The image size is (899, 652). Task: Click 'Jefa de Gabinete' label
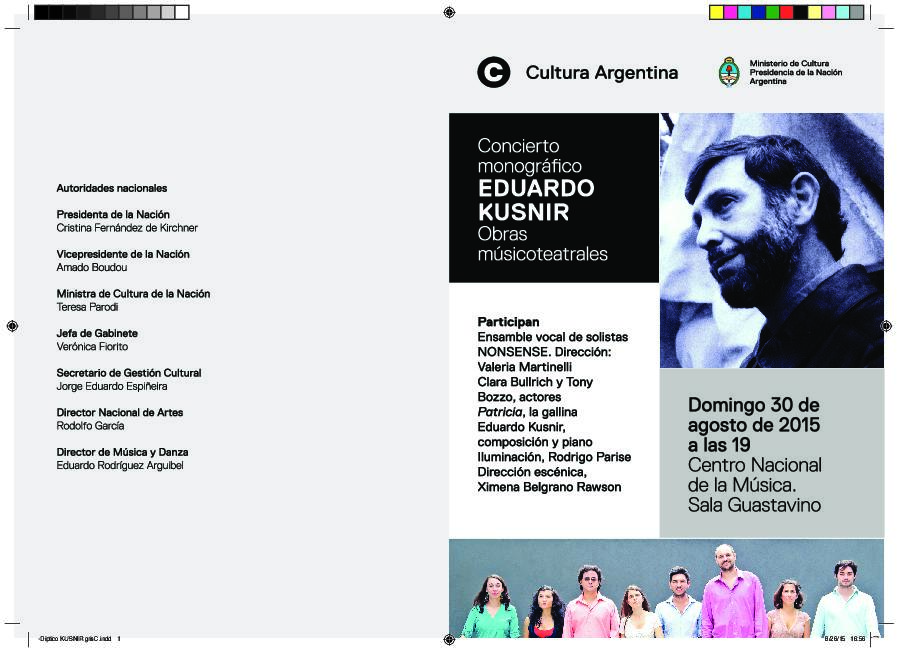(97, 333)
